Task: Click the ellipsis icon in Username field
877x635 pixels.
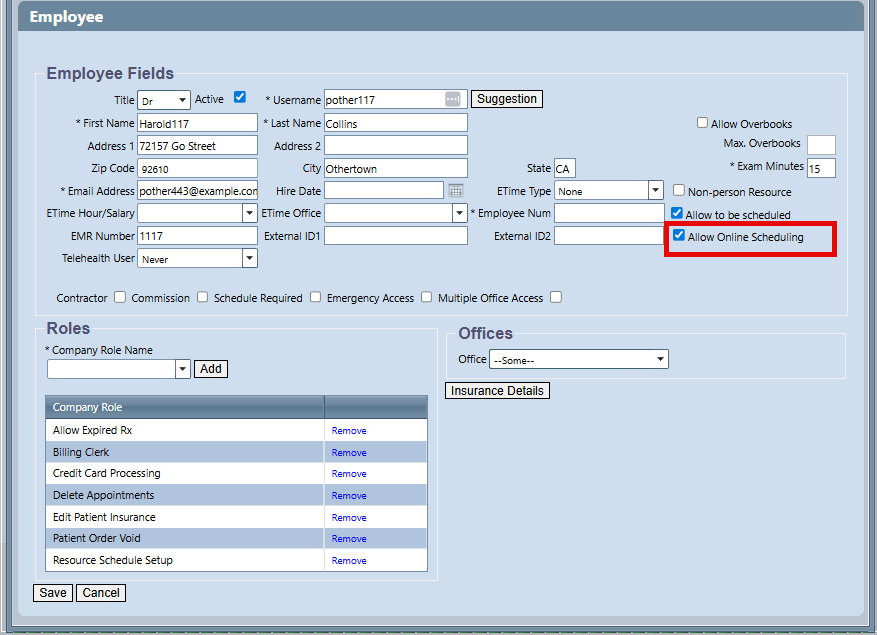Action: click(x=453, y=99)
